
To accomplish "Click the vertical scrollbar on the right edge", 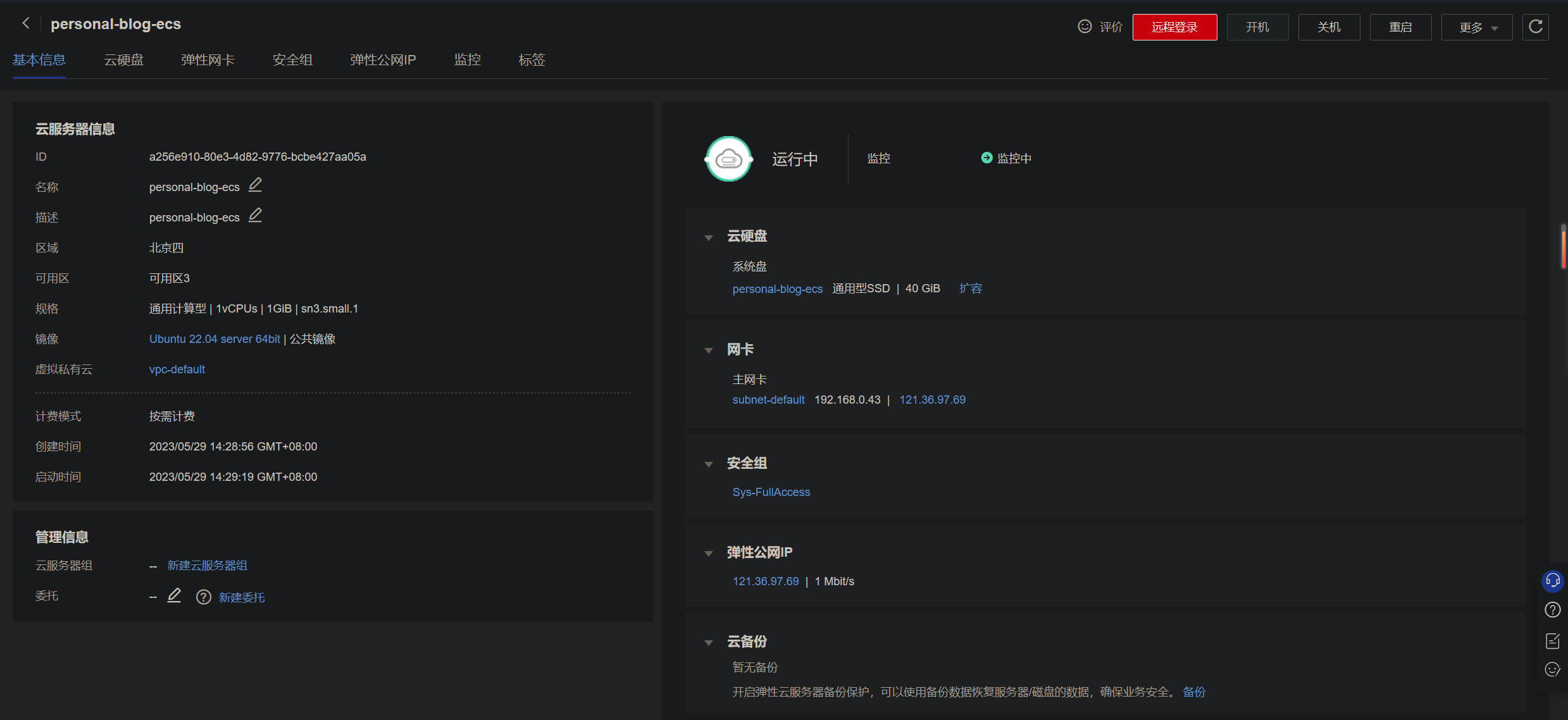I will tap(1563, 247).
